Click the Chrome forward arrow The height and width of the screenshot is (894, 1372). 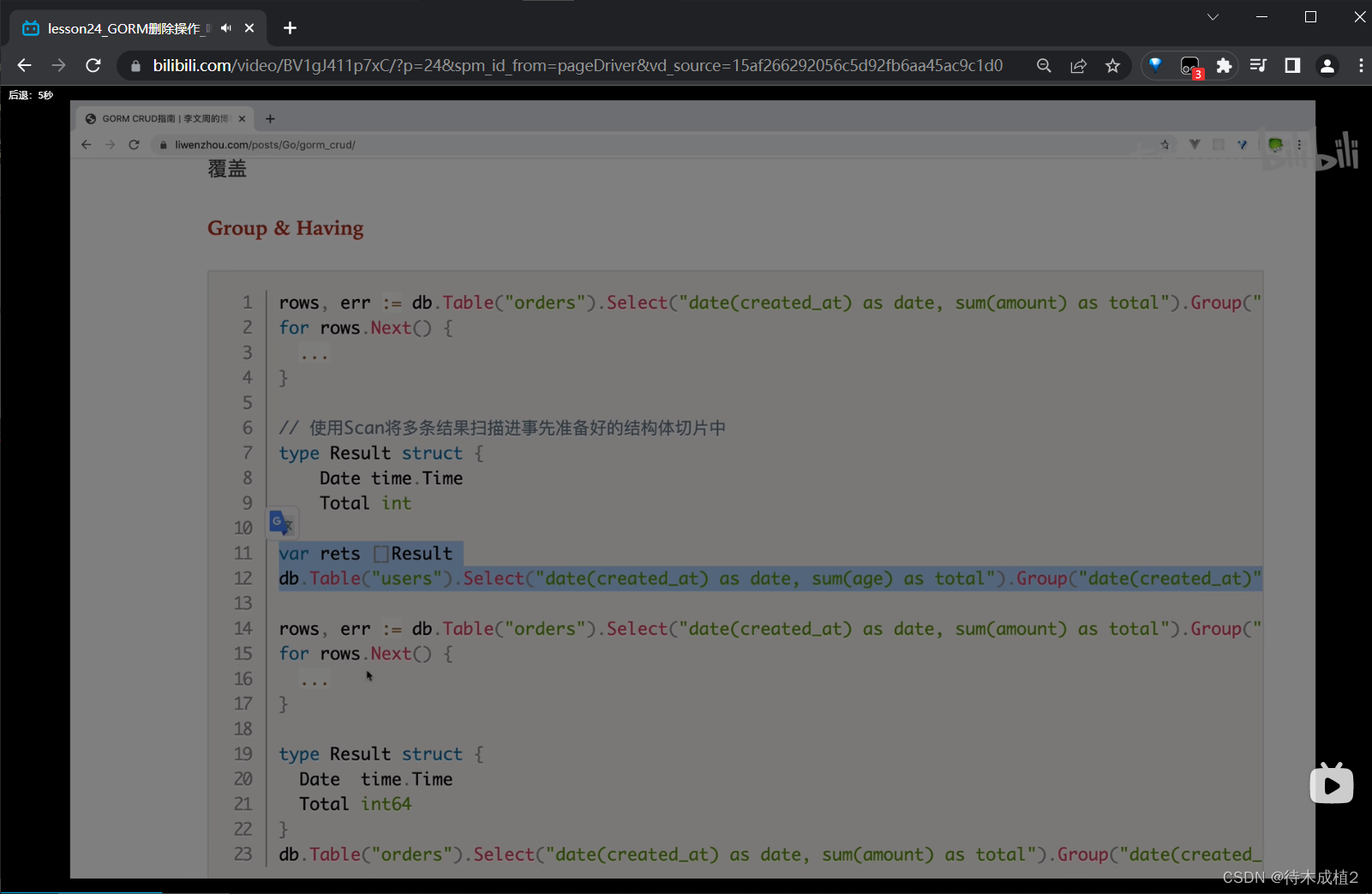click(x=58, y=65)
